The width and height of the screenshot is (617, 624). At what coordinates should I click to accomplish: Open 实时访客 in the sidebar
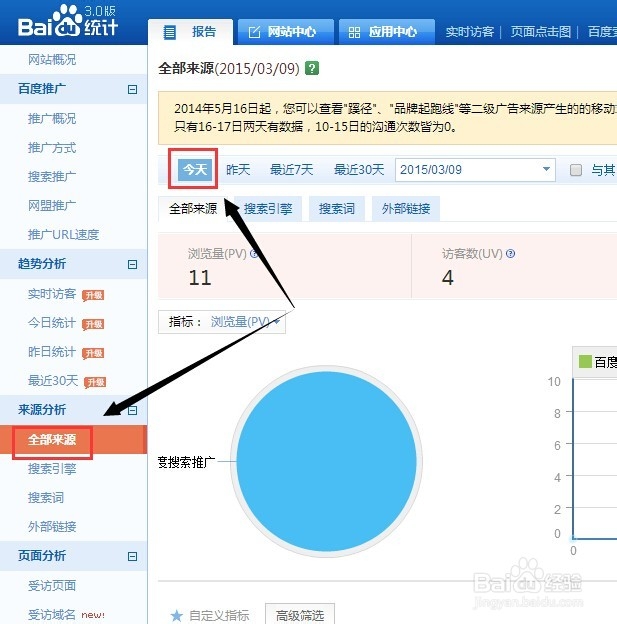pyautogui.click(x=52, y=294)
